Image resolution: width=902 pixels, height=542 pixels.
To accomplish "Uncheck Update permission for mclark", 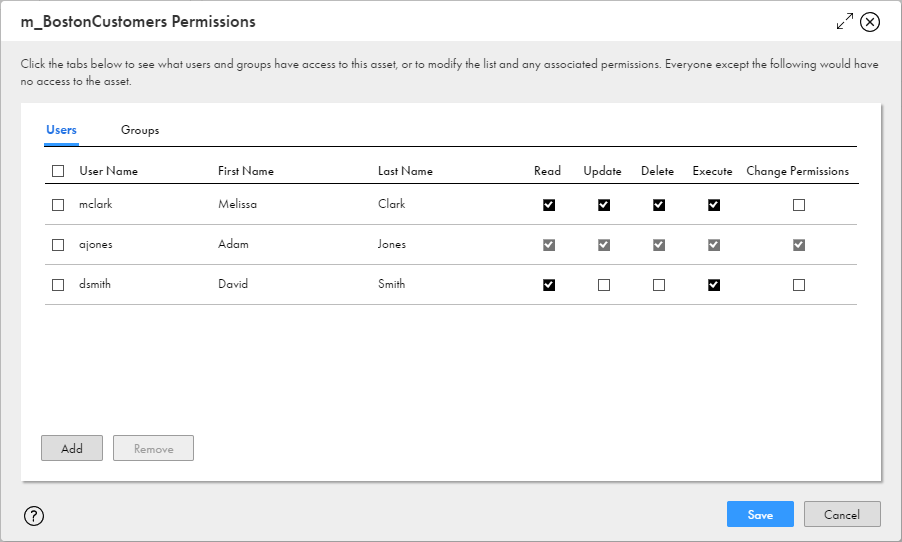I will coord(604,205).
